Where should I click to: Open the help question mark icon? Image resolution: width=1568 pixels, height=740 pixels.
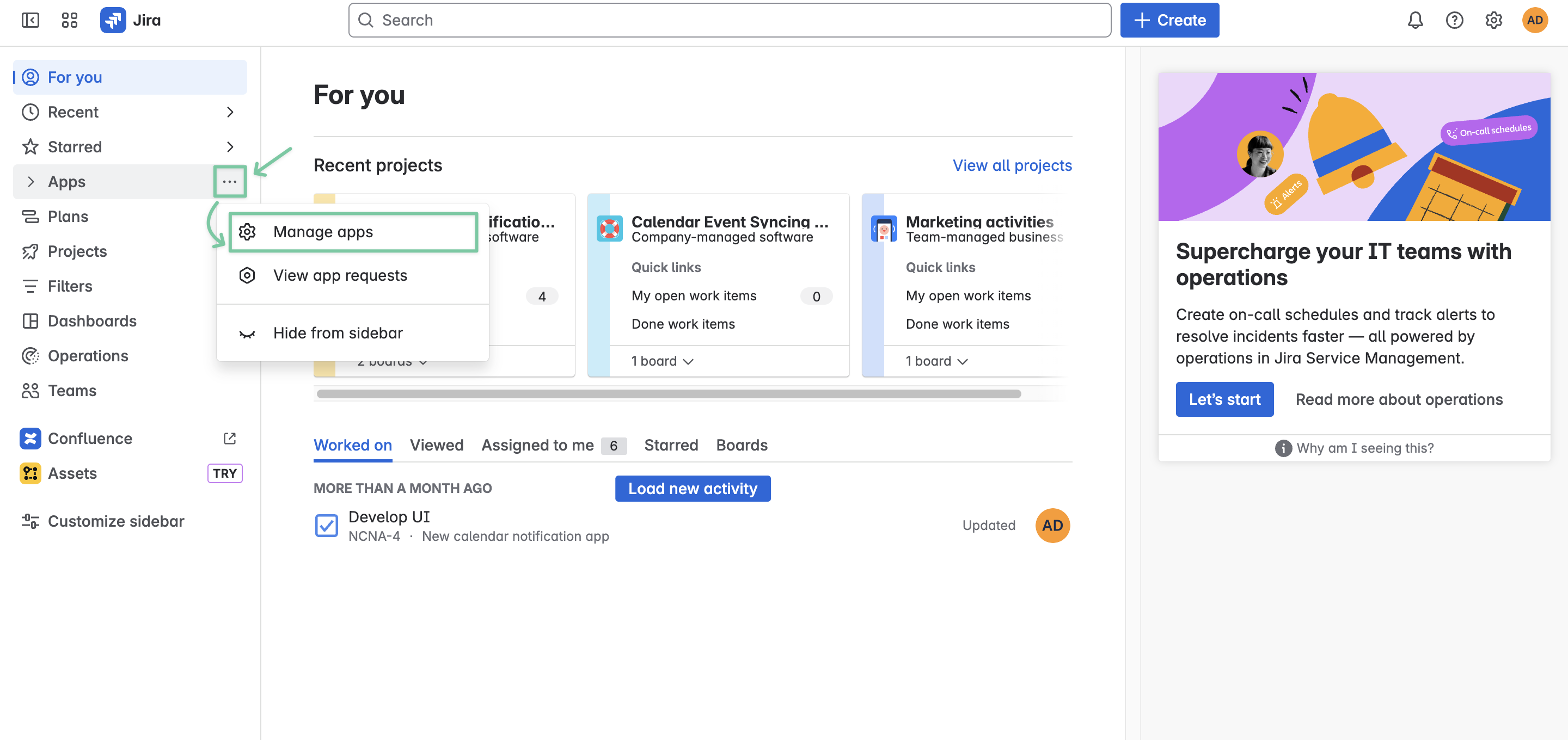pyautogui.click(x=1454, y=20)
